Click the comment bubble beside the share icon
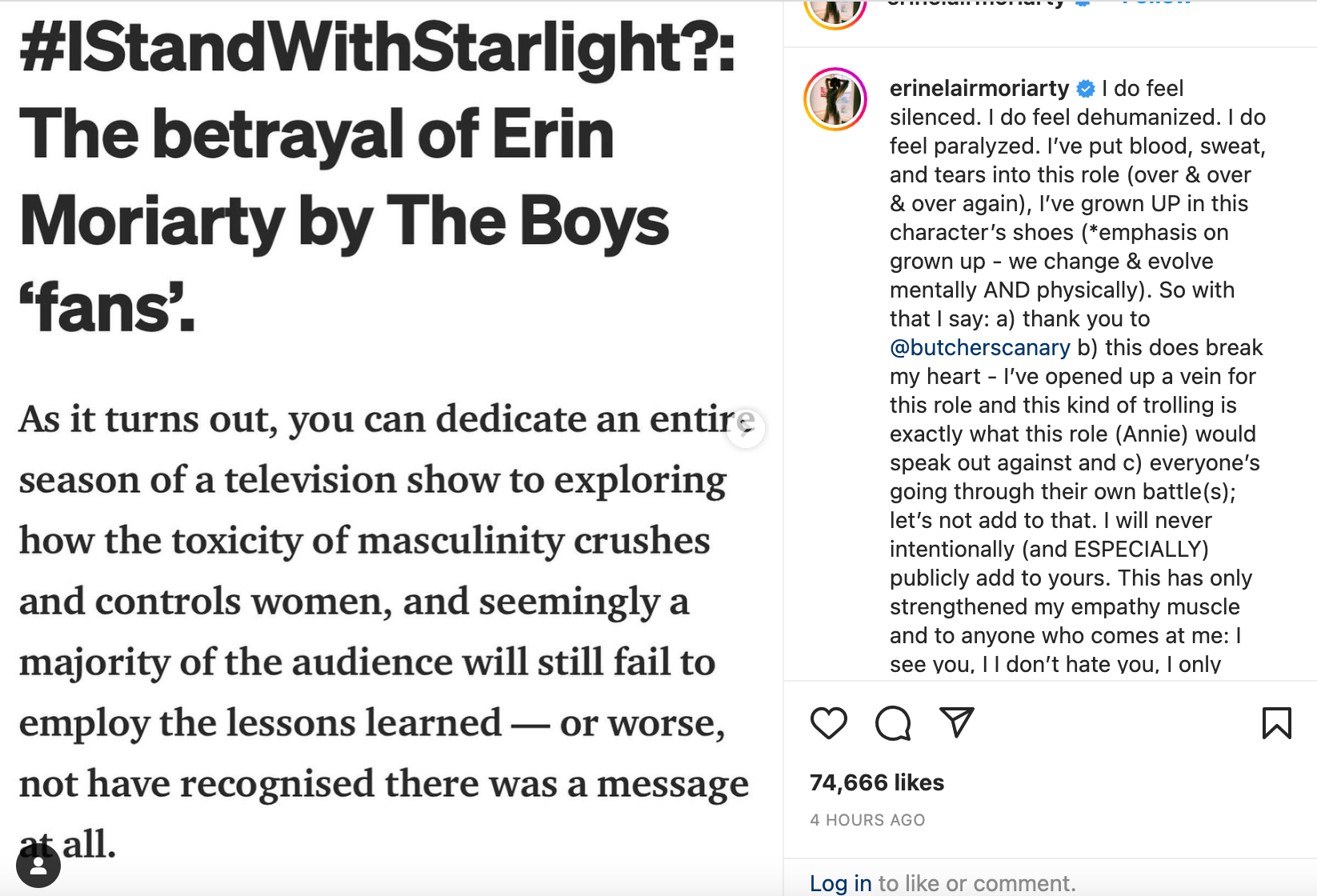 (x=893, y=723)
